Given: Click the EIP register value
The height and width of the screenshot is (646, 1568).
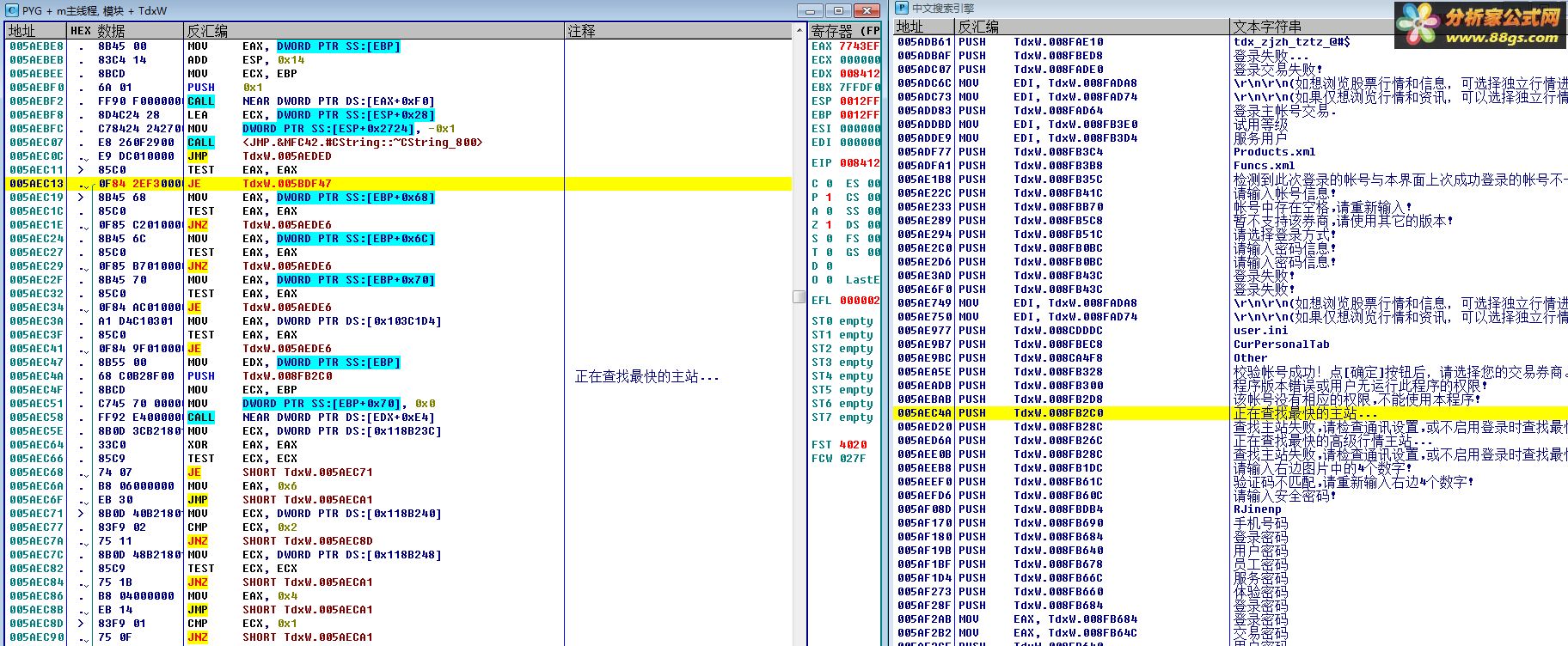Looking at the screenshot, I should tap(860, 163).
